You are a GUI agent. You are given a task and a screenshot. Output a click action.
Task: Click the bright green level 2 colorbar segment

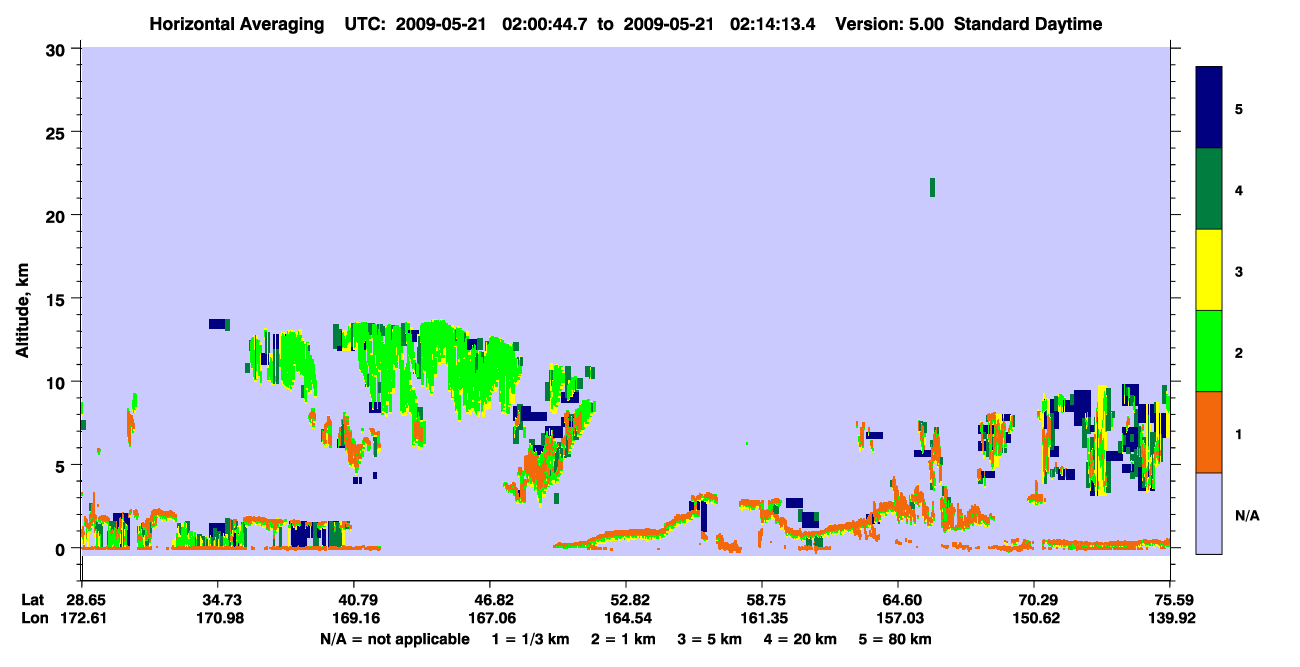(x=1209, y=350)
